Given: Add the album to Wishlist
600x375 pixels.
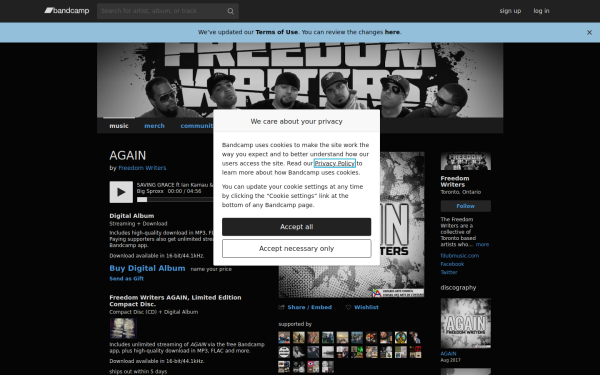Looking at the screenshot, I should pyautogui.click(x=366, y=307).
